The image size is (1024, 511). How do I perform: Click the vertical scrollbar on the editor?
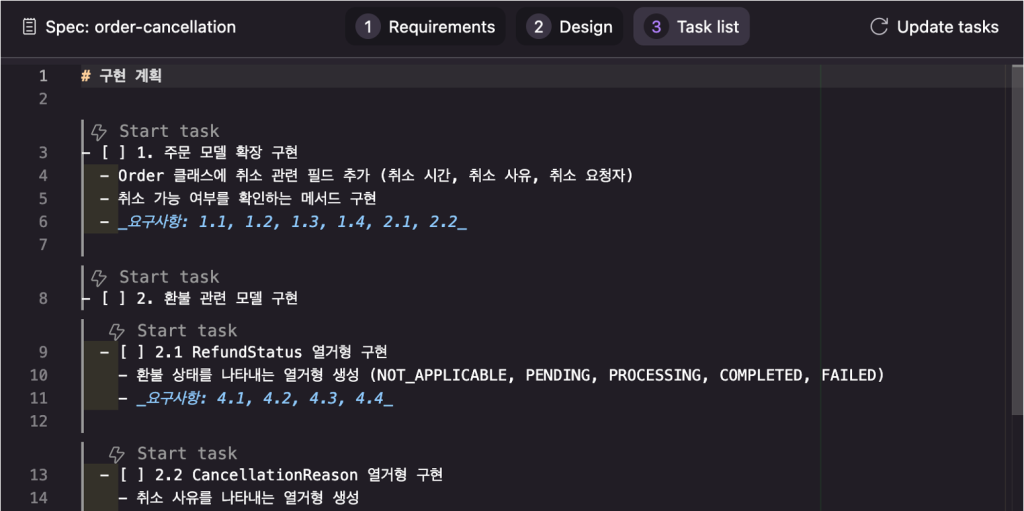pyautogui.click(x=1017, y=239)
